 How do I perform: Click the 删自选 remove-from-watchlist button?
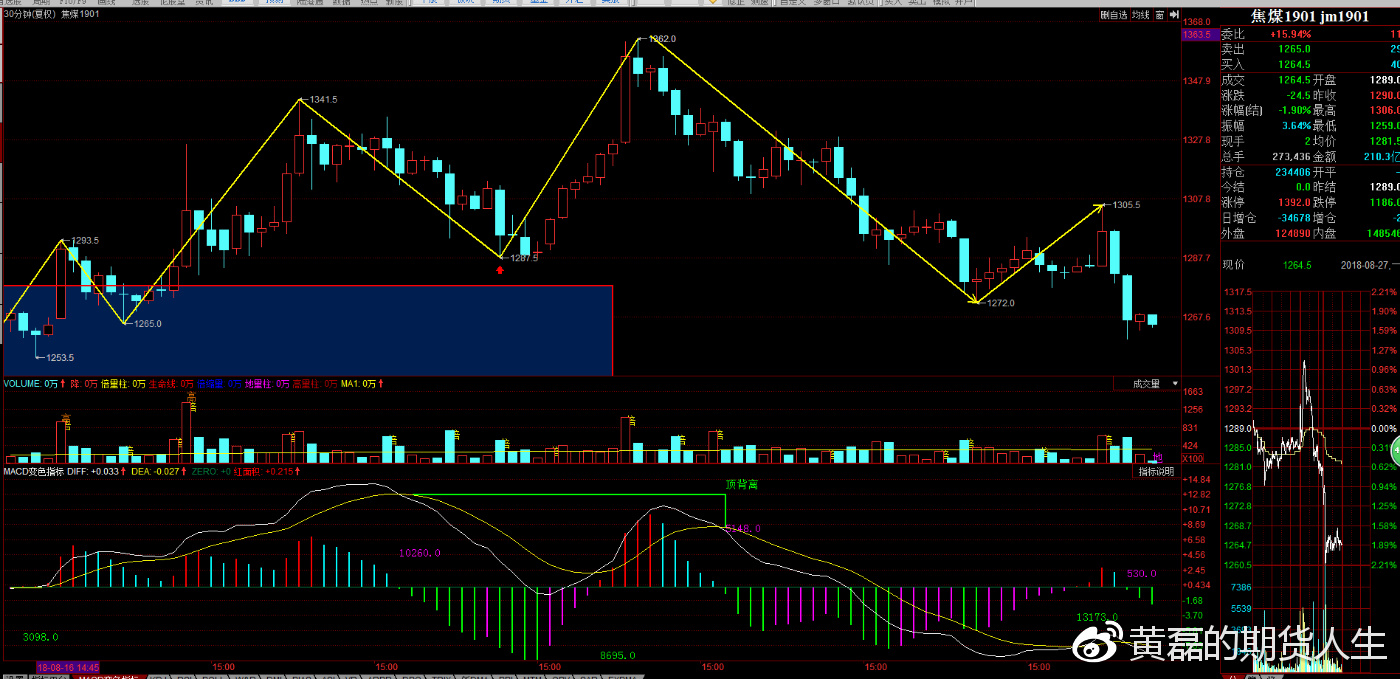[x=1113, y=15]
